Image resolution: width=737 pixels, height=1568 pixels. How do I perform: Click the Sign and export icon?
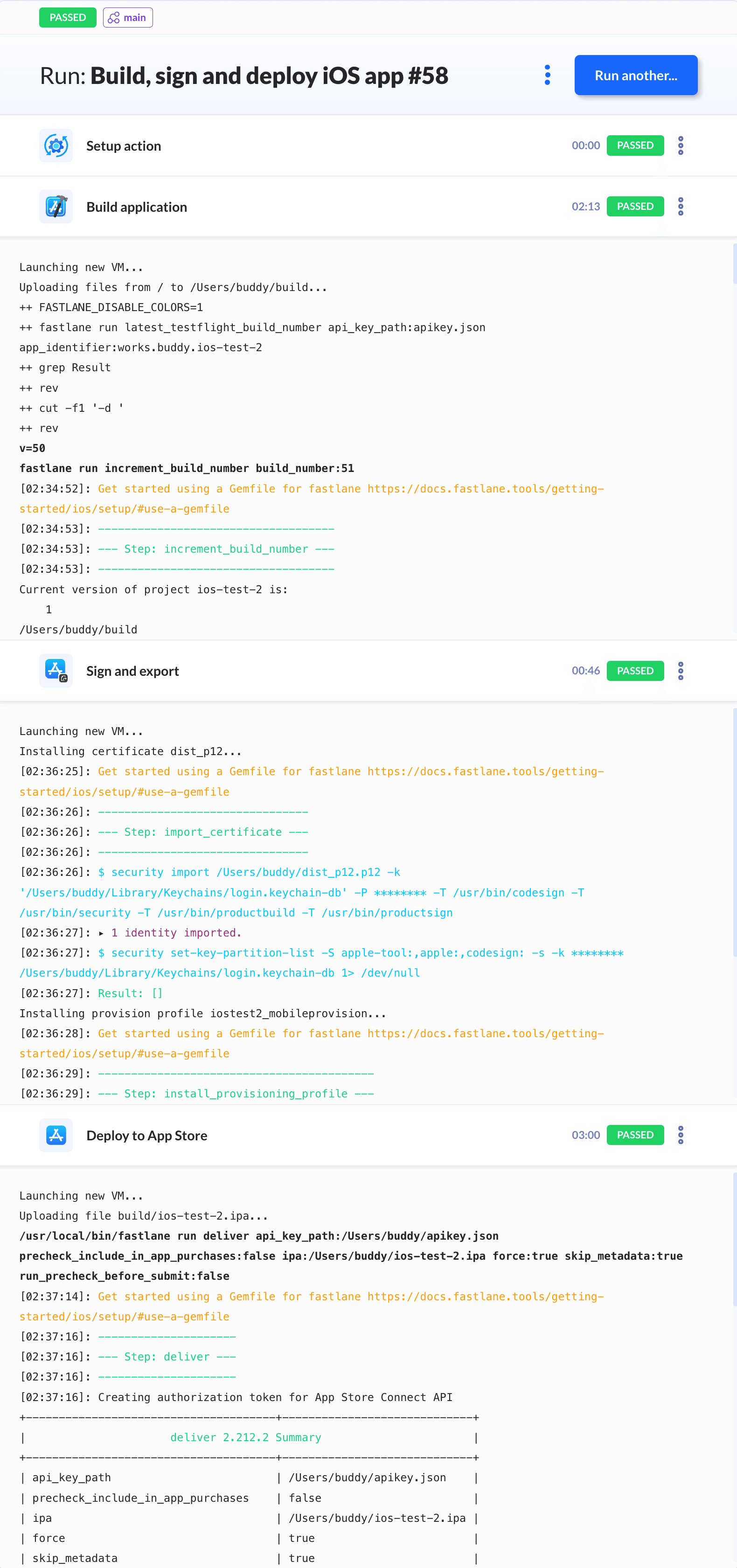pos(56,671)
